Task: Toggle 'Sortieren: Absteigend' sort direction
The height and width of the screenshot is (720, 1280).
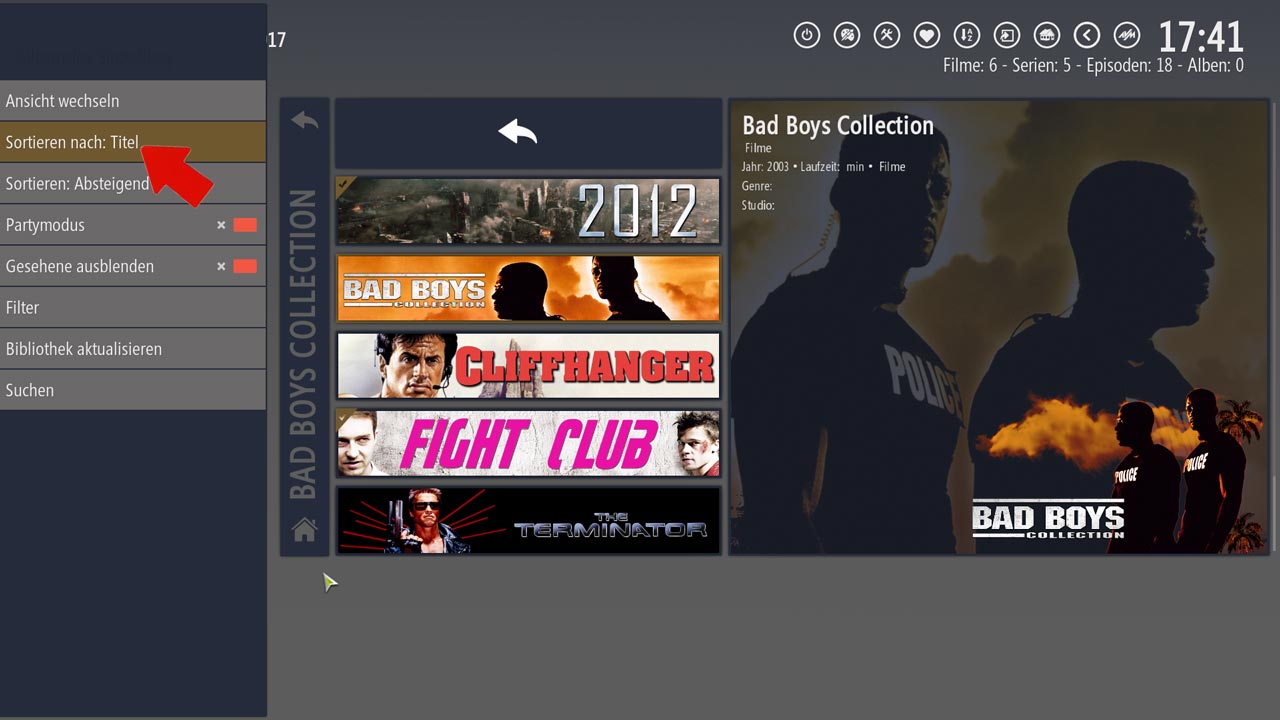Action: coord(133,184)
